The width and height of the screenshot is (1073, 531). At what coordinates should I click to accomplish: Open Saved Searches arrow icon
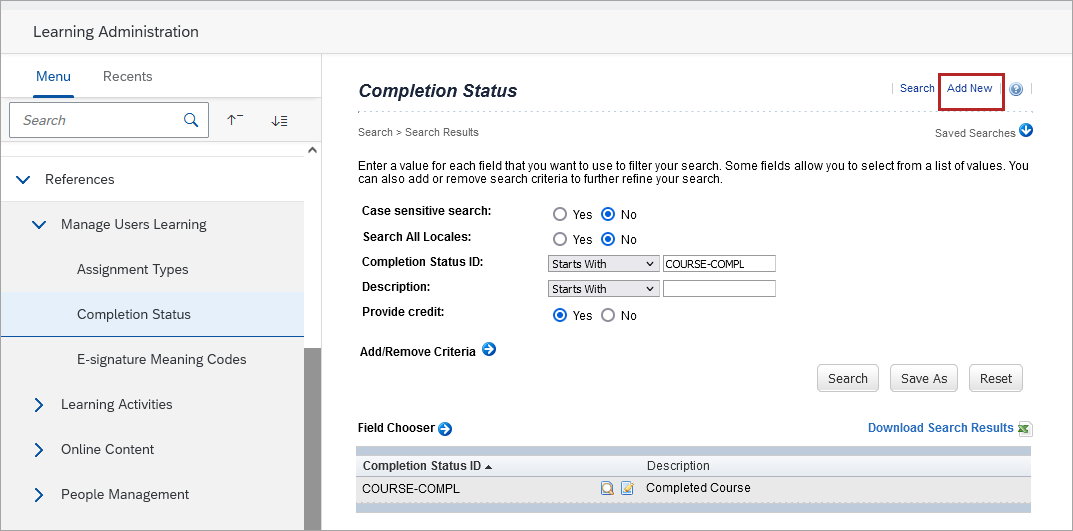(1025, 131)
